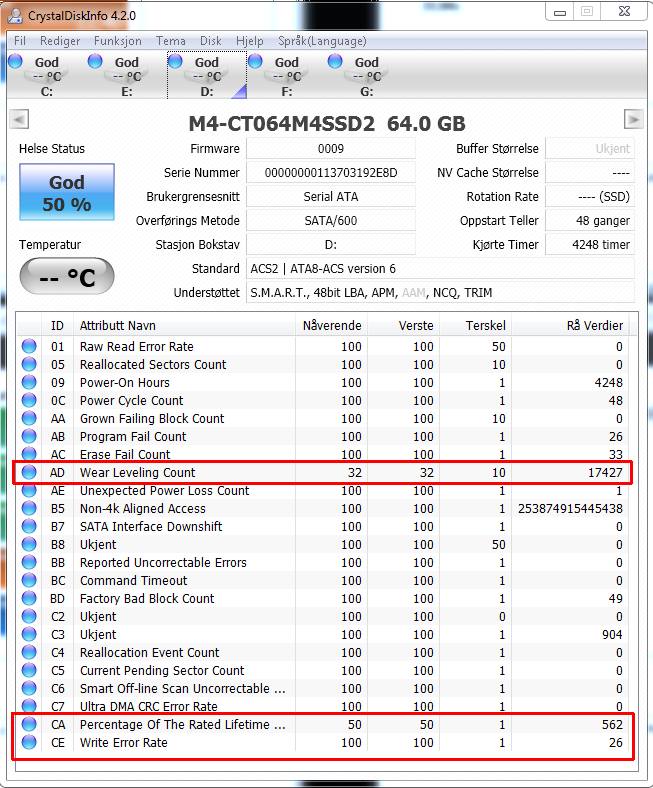Open the Disk menu

(211, 41)
